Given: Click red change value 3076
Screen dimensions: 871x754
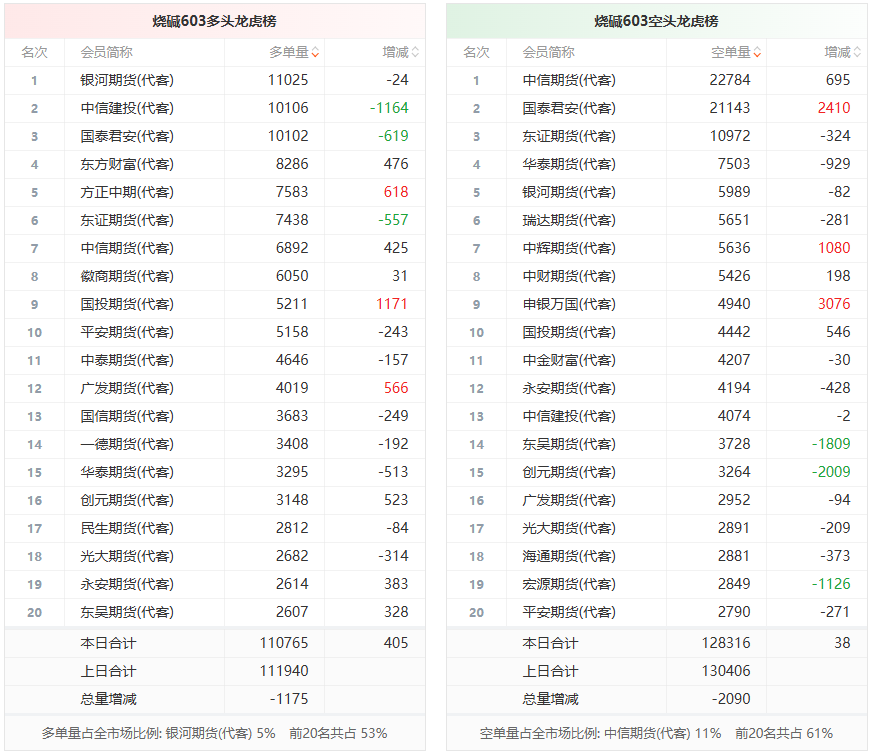Looking at the screenshot, I should 834,304.
